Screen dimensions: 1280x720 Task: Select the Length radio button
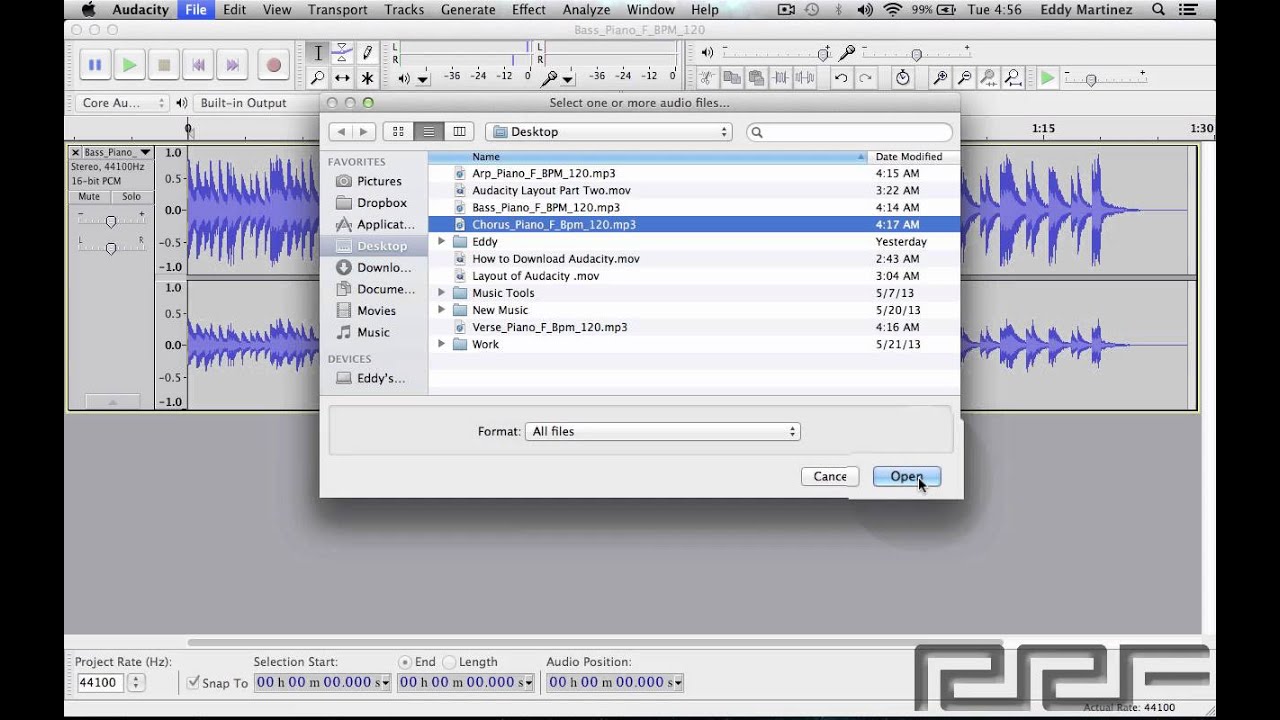click(449, 662)
